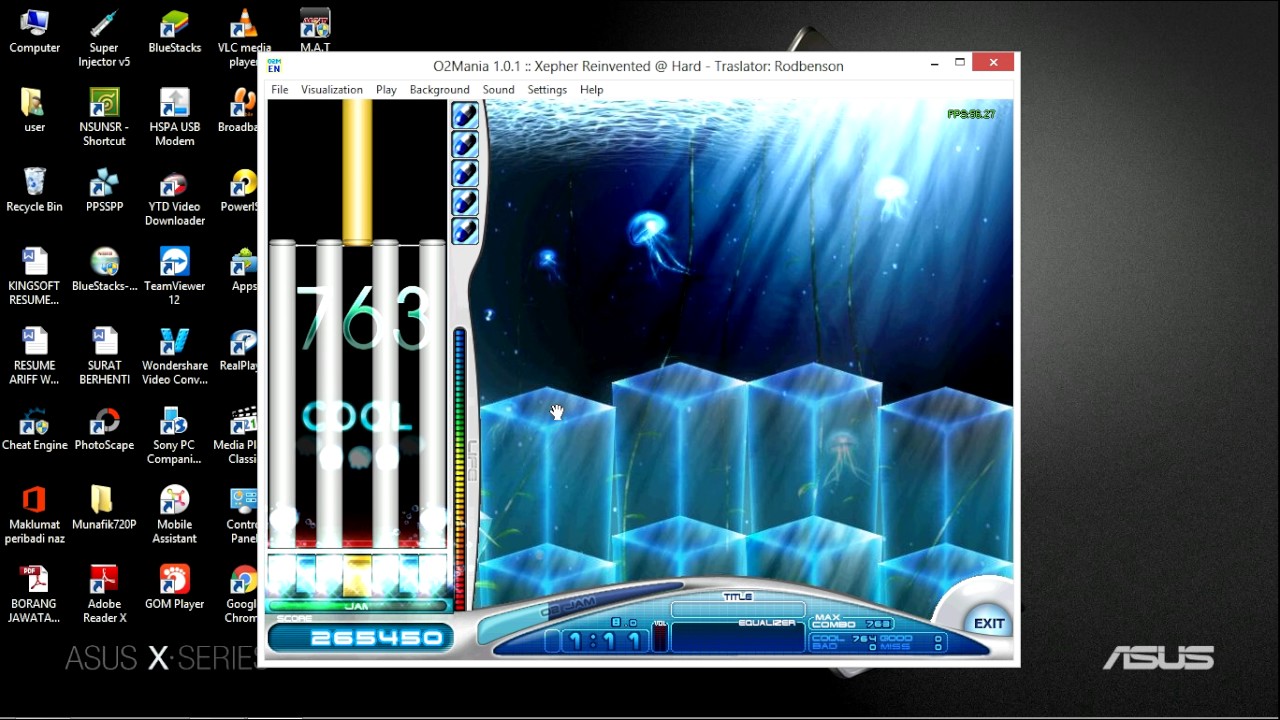The height and width of the screenshot is (720, 1280).
Task: Select the Recycle Bin icon
Action: tap(35, 190)
